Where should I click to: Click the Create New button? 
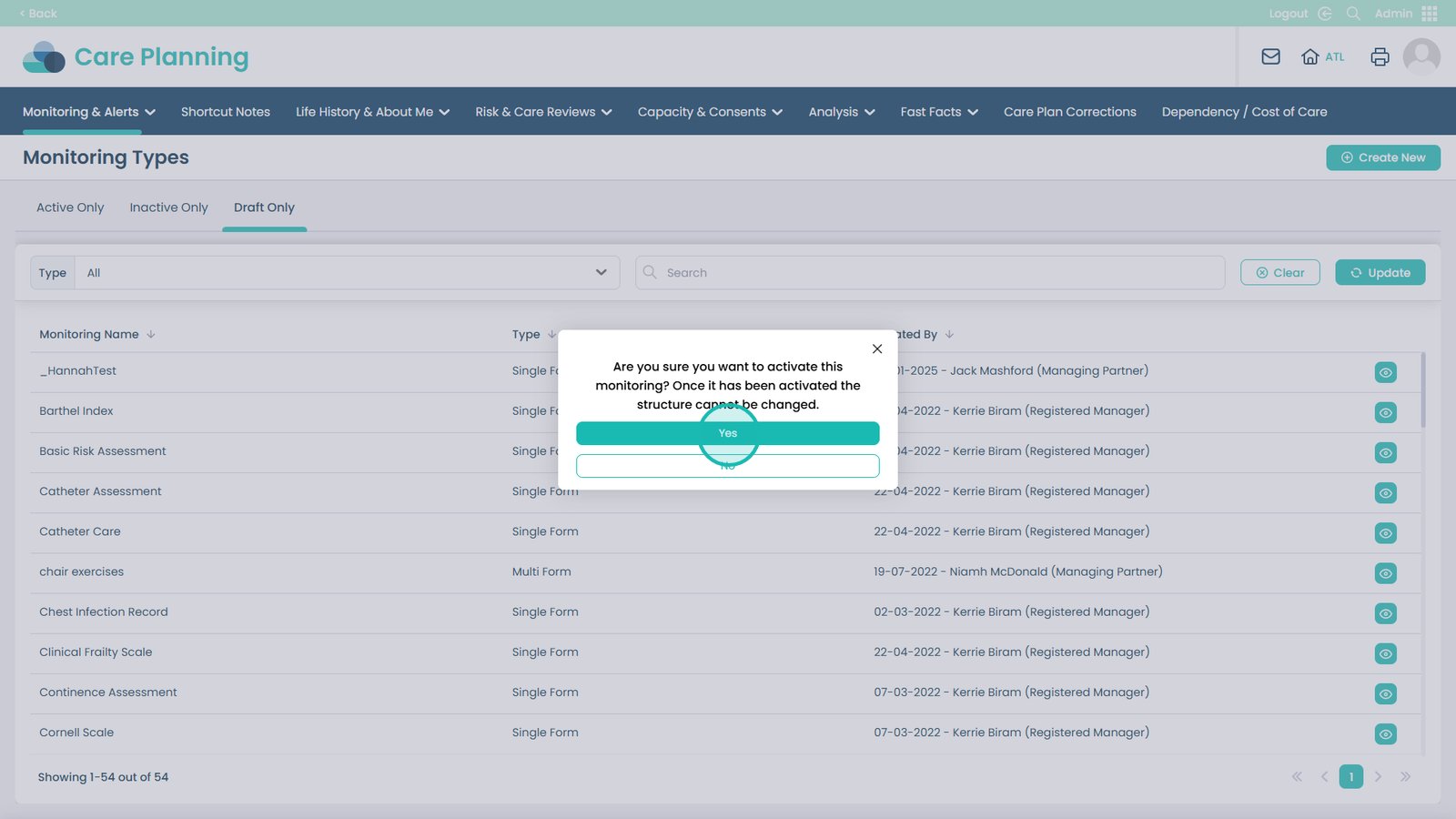click(1382, 157)
